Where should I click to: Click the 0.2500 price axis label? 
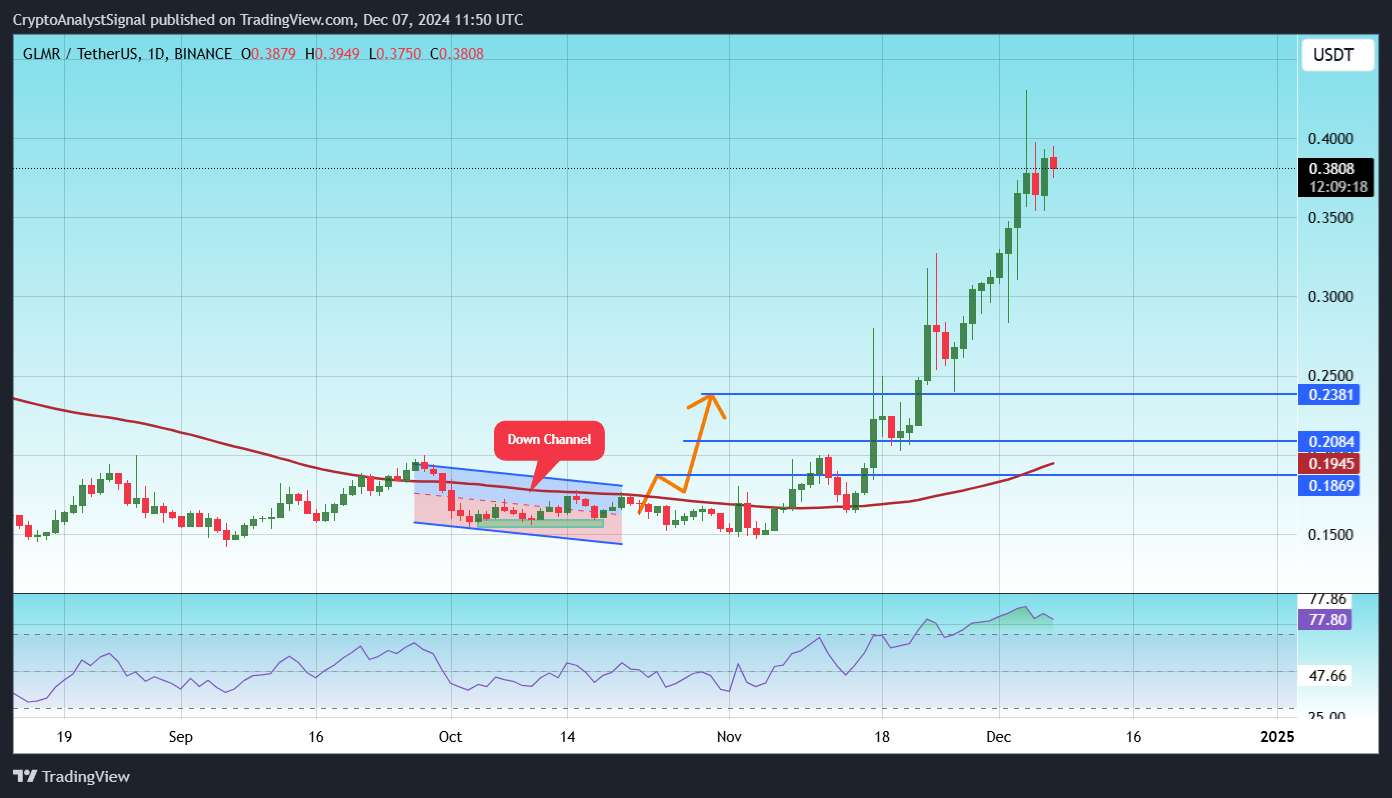click(x=1331, y=376)
